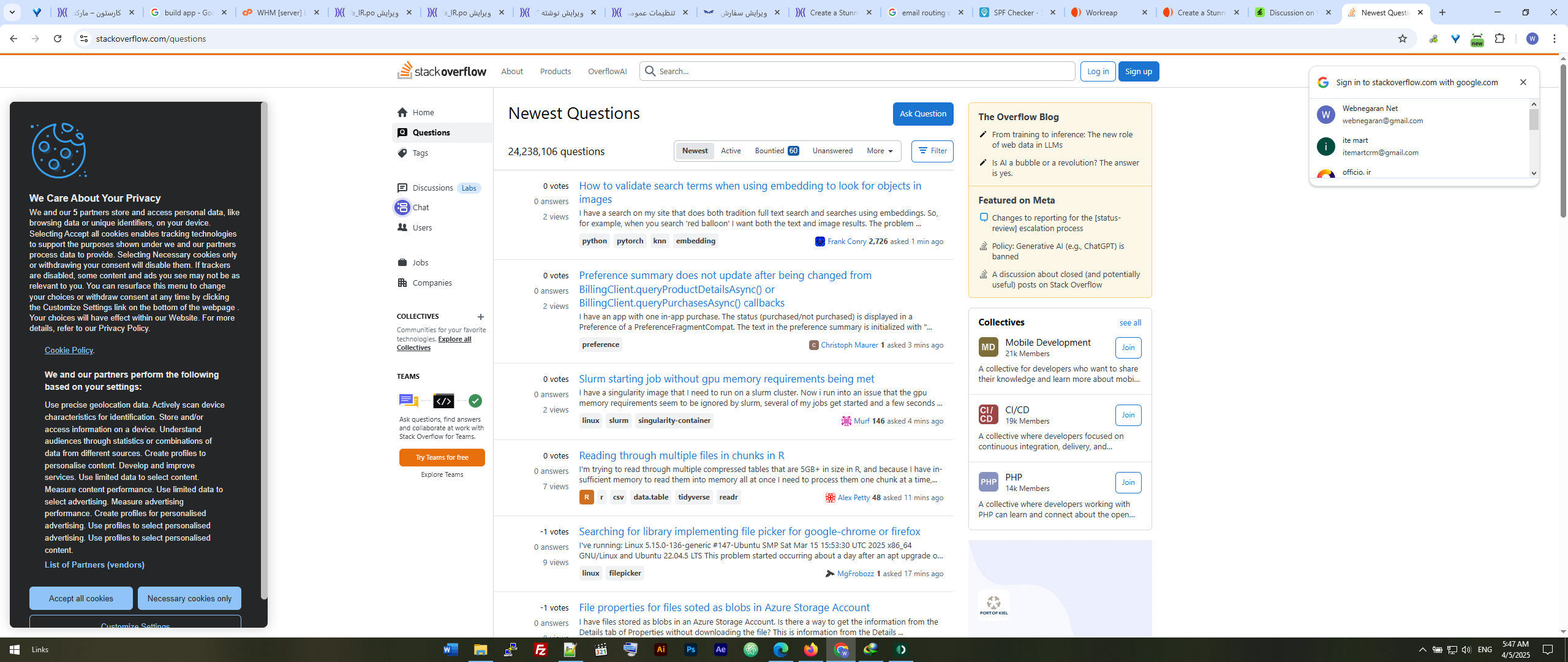Viewport: 1568px width, 662px height.
Task: Join the Mobile Development collective
Action: [1128, 348]
